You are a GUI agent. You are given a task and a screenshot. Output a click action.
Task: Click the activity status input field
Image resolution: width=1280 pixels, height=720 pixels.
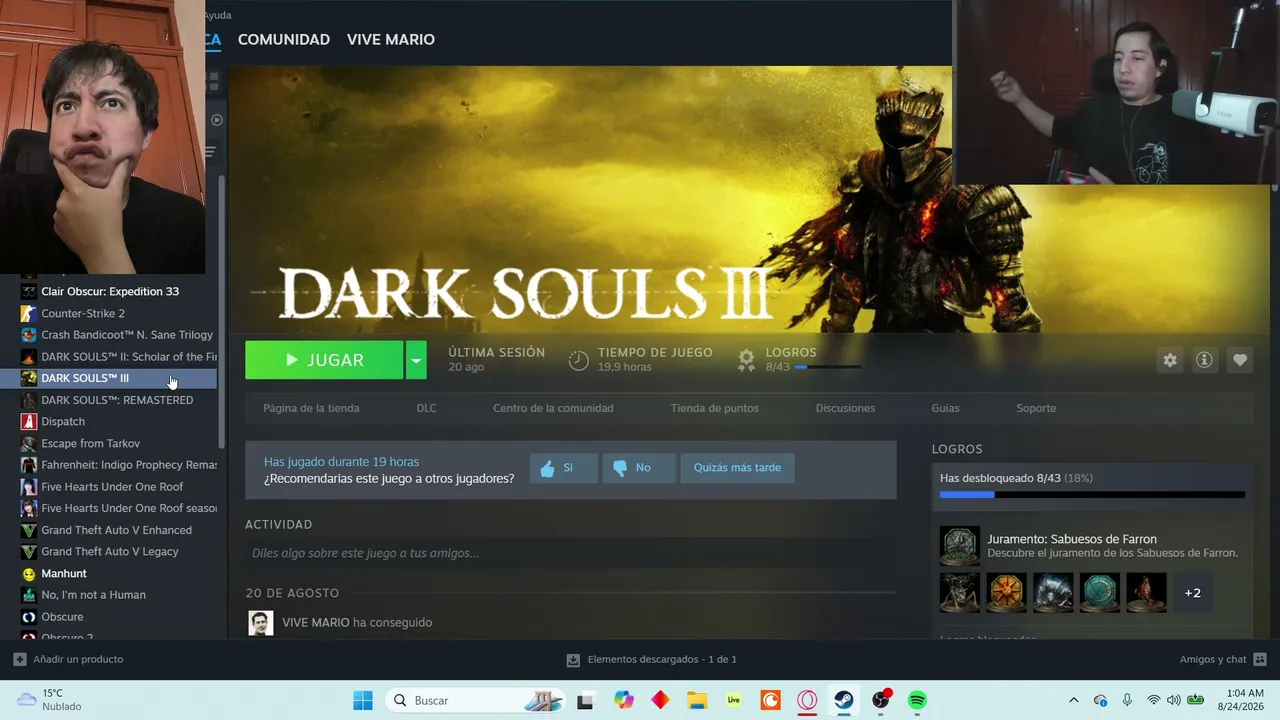570,553
